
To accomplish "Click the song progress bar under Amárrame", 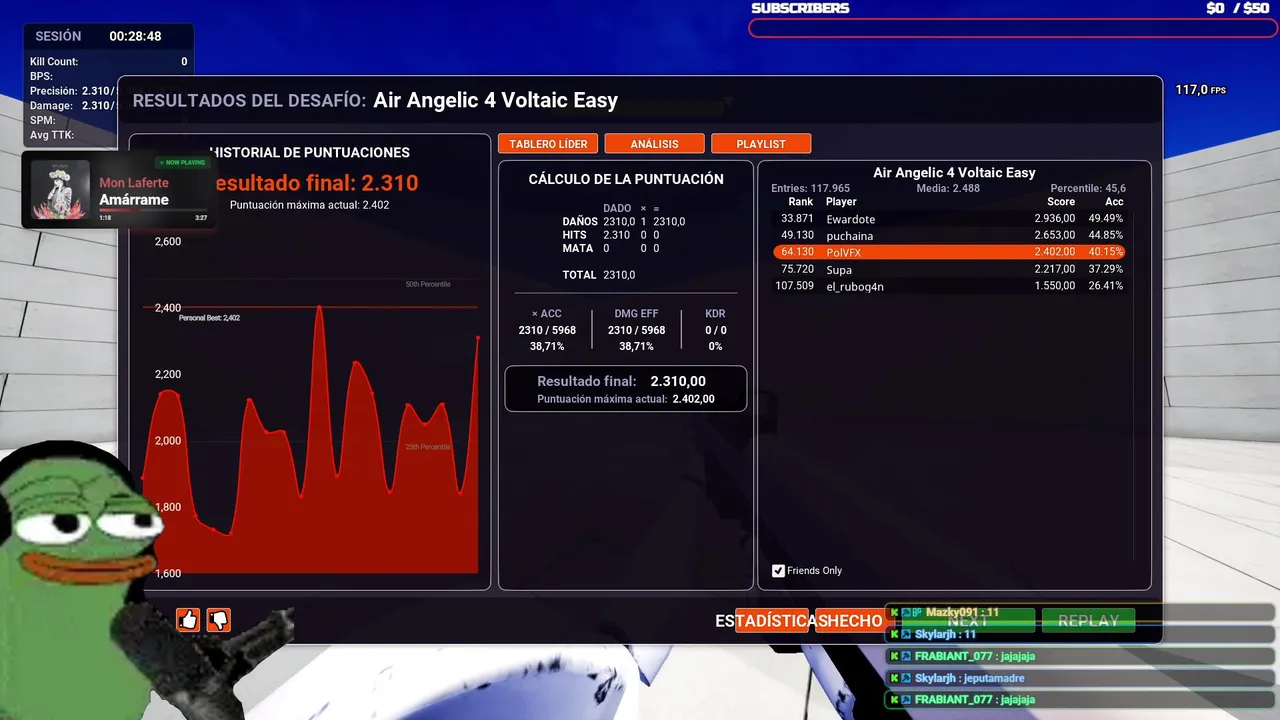I will click(x=153, y=212).
